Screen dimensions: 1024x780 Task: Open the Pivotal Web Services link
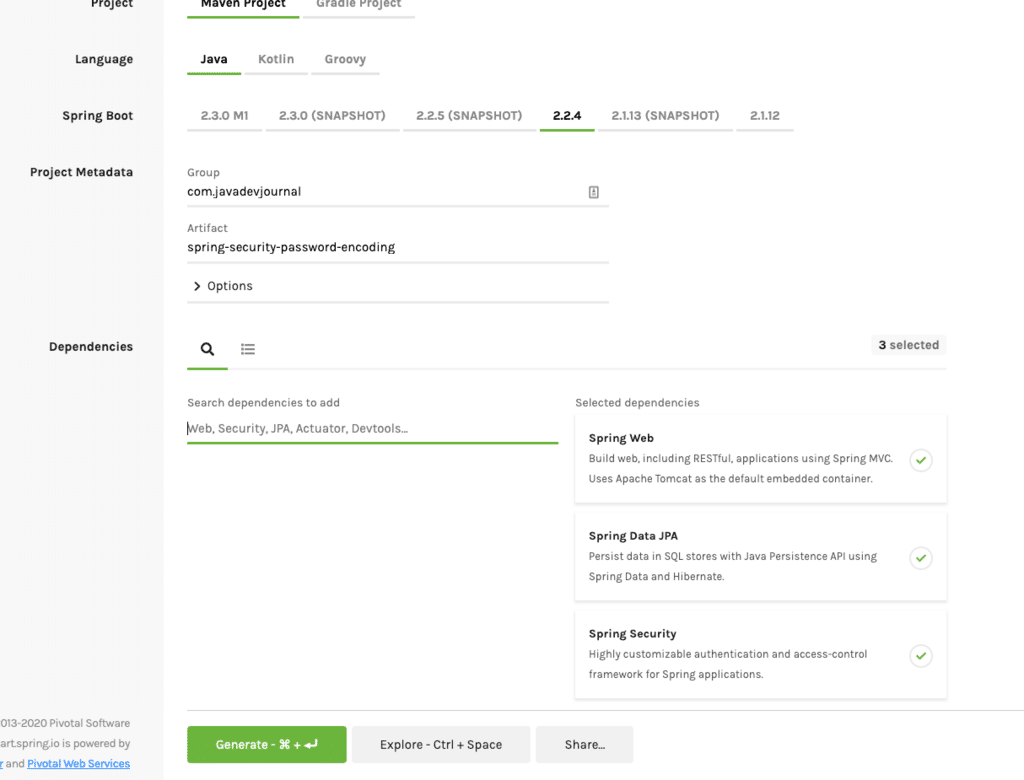coord(78,764)
